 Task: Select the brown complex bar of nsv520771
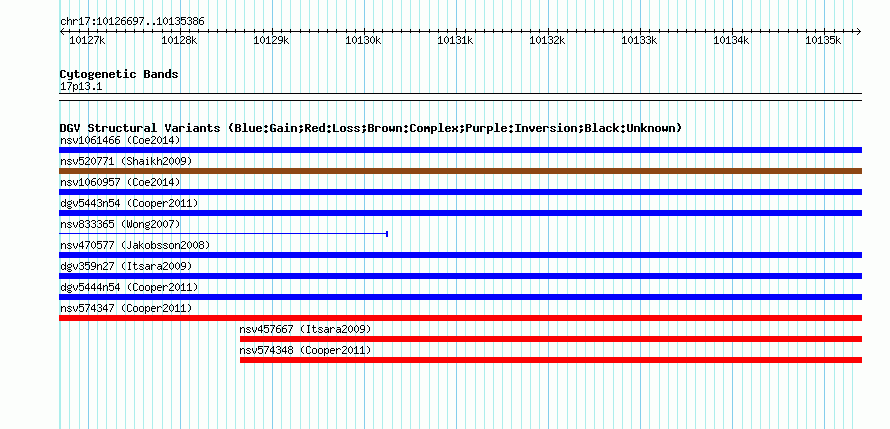460,171
